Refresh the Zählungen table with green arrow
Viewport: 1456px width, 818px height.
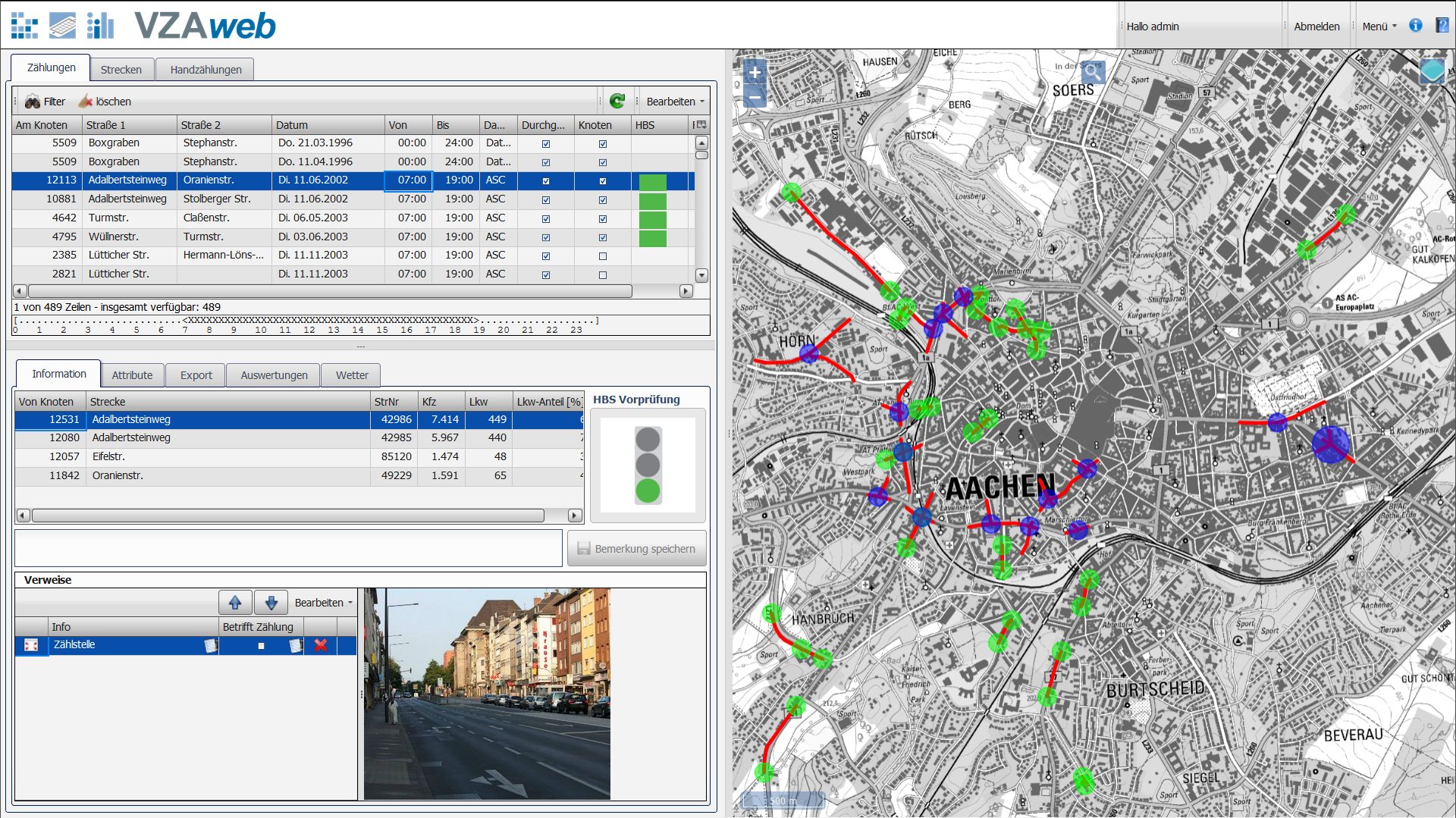click(x=617, y=101)
